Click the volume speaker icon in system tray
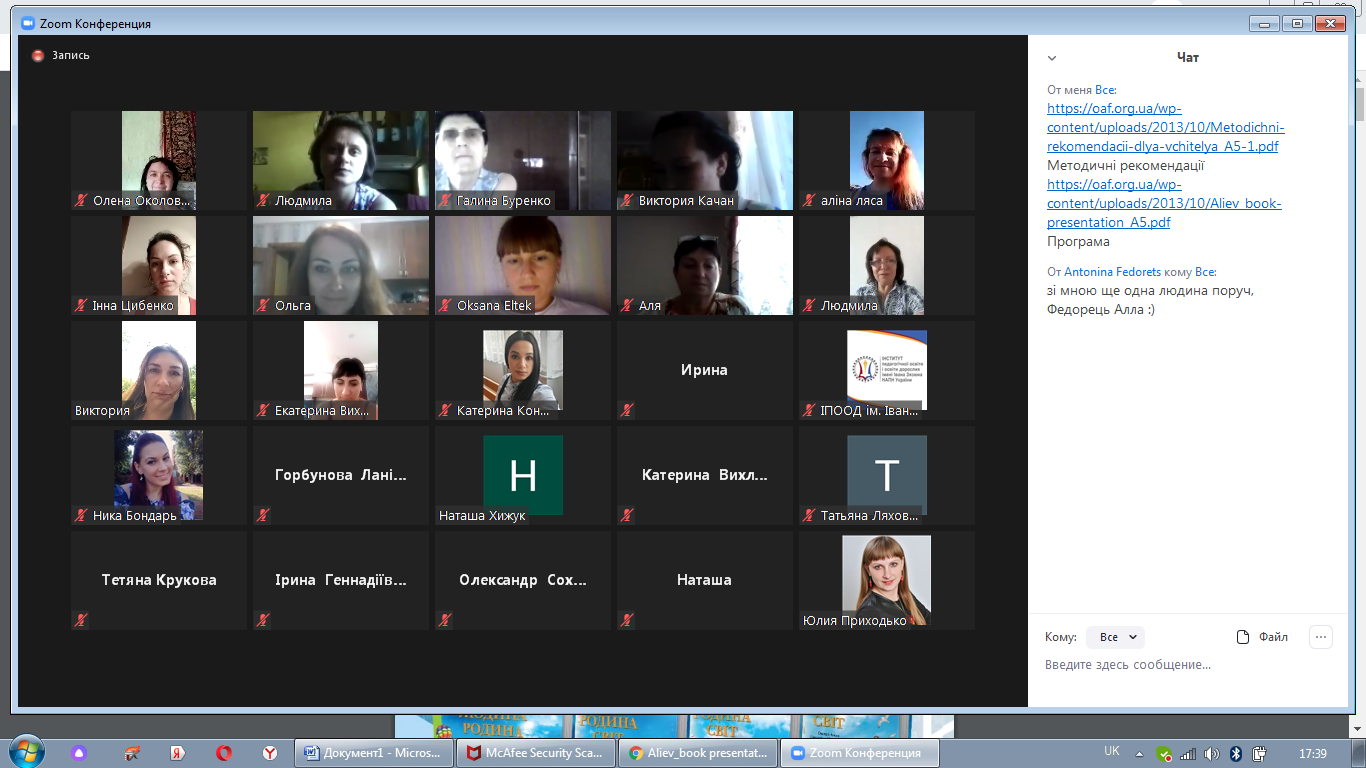The image size is (1366, 768). coord(1211,753)
